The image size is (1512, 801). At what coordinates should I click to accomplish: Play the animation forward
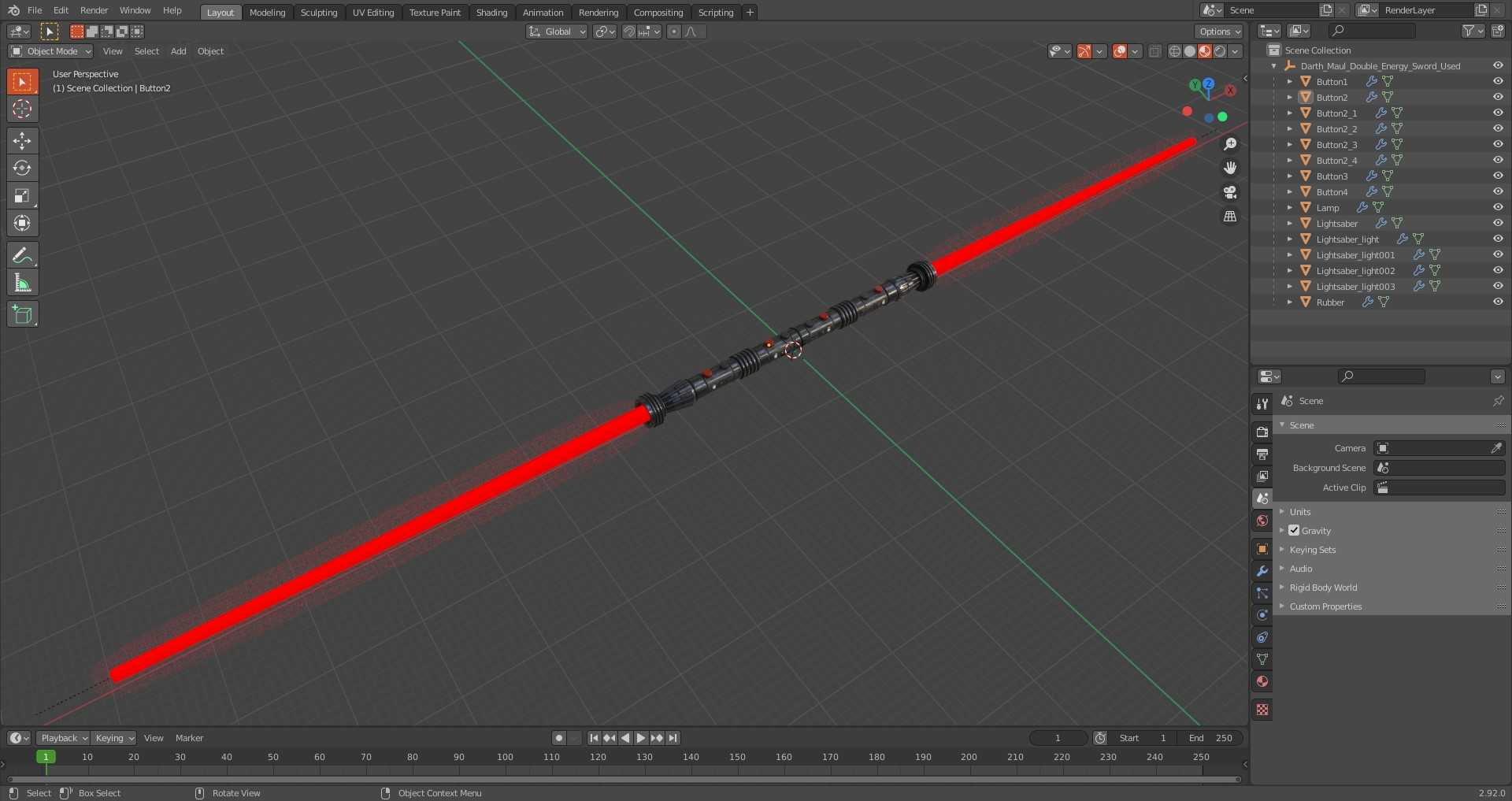[641, 738]
